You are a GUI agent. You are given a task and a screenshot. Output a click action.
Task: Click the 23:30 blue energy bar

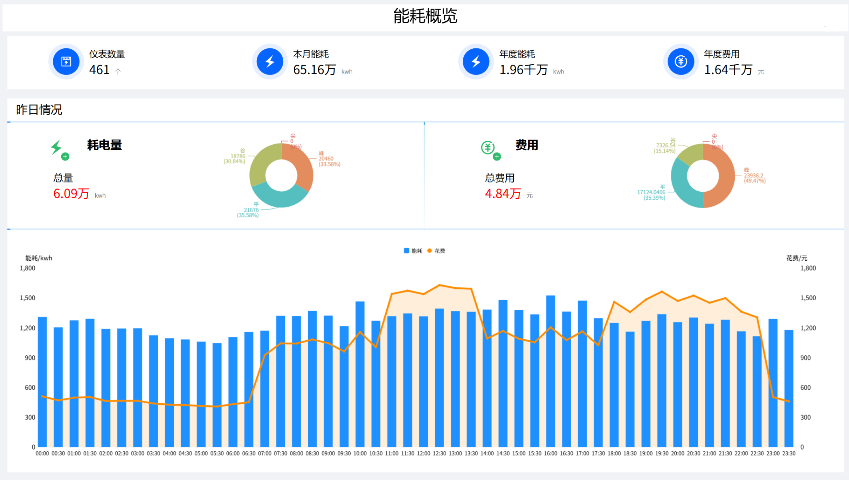tap(789, 389)
